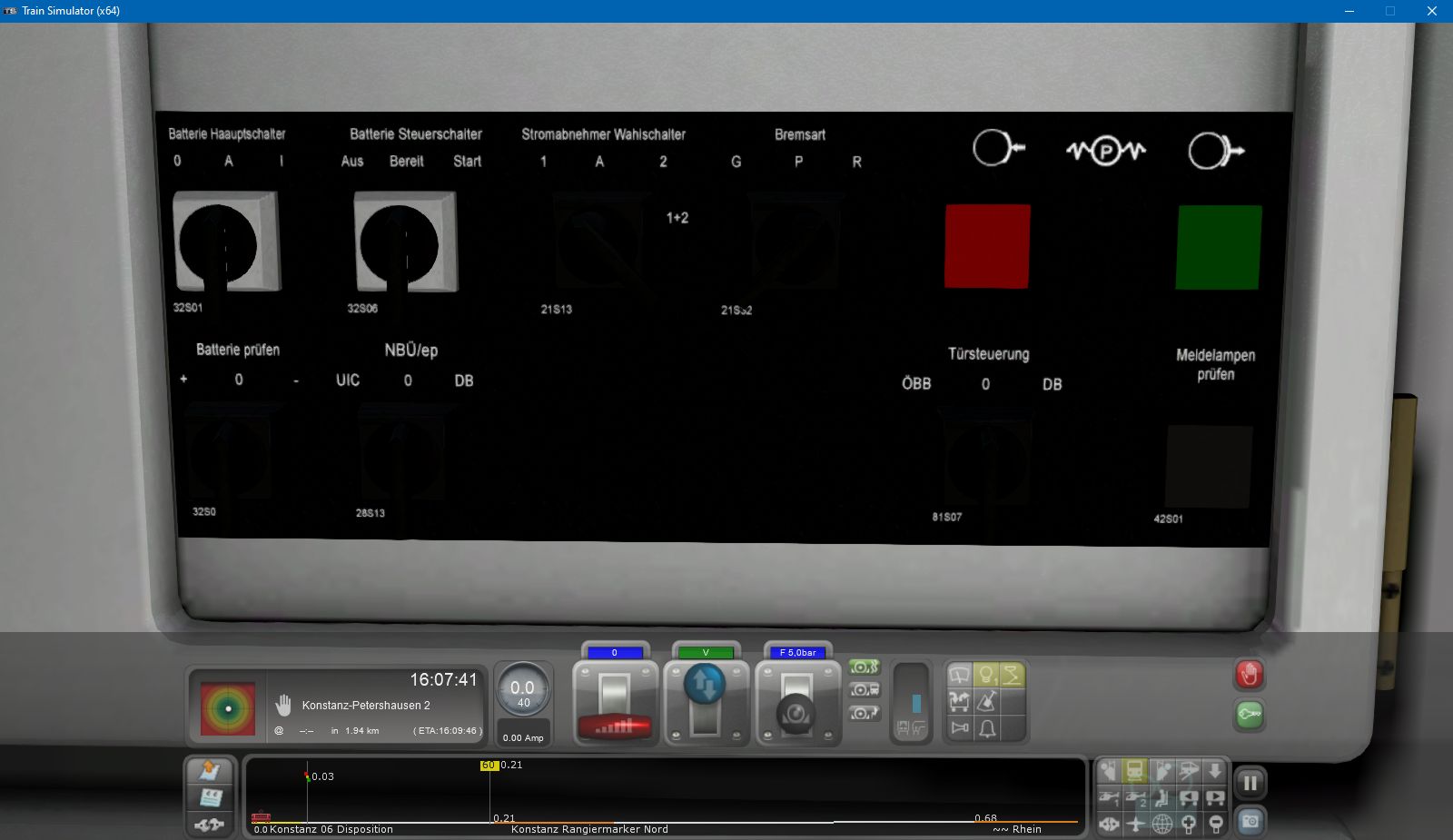Switch to the cab driver camera icon
This screenshot has width=1453, height=840.
click(1109, 772)
